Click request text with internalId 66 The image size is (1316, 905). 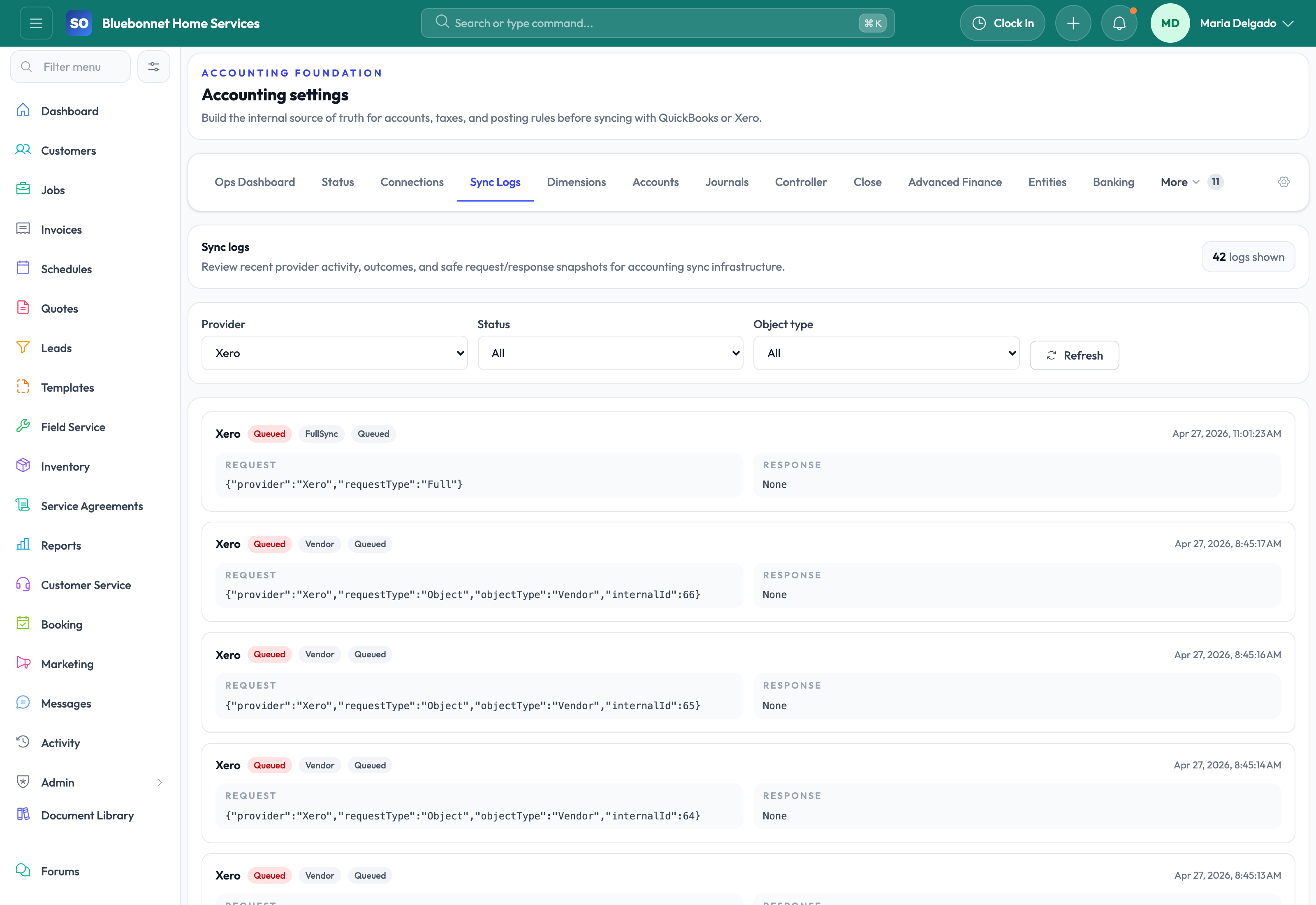coord(463,595)
